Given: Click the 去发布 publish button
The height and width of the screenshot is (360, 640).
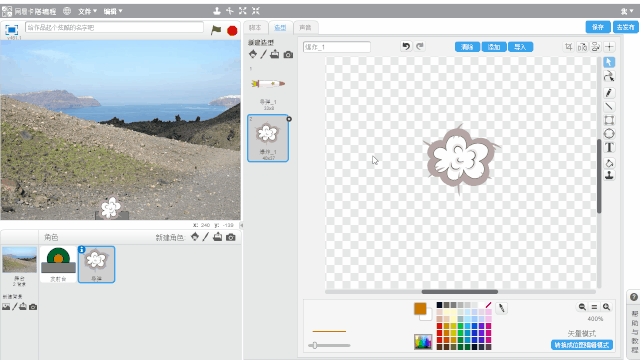Looking at the screenshot, I should point(625,27).
